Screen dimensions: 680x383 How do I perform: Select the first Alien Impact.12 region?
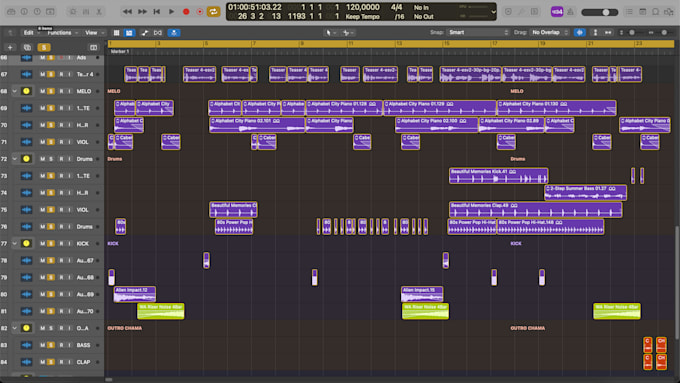pos(134,294)
